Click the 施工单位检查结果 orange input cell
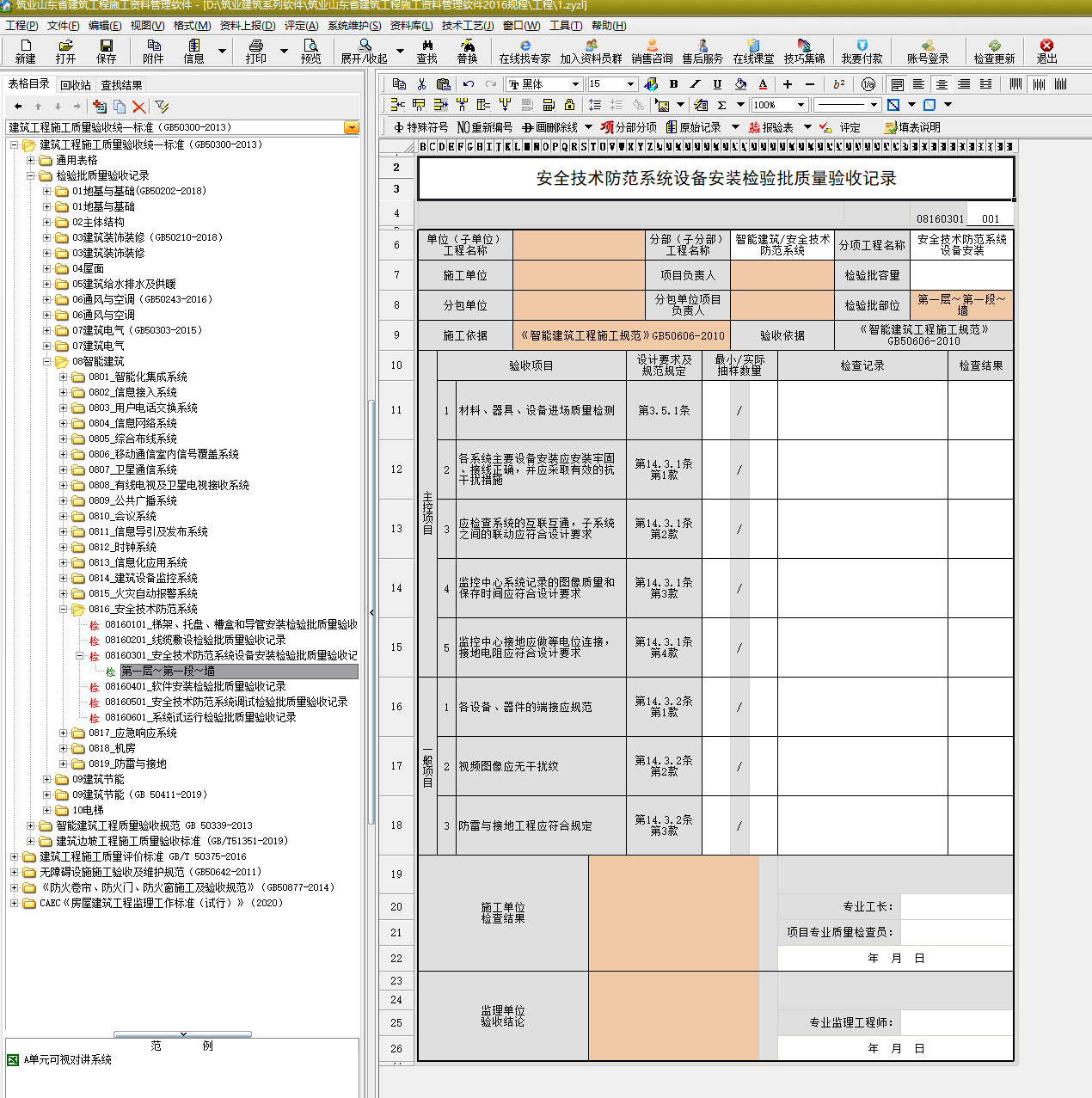This screenshot has height=1098, width=1092. [x=674, y=913]
